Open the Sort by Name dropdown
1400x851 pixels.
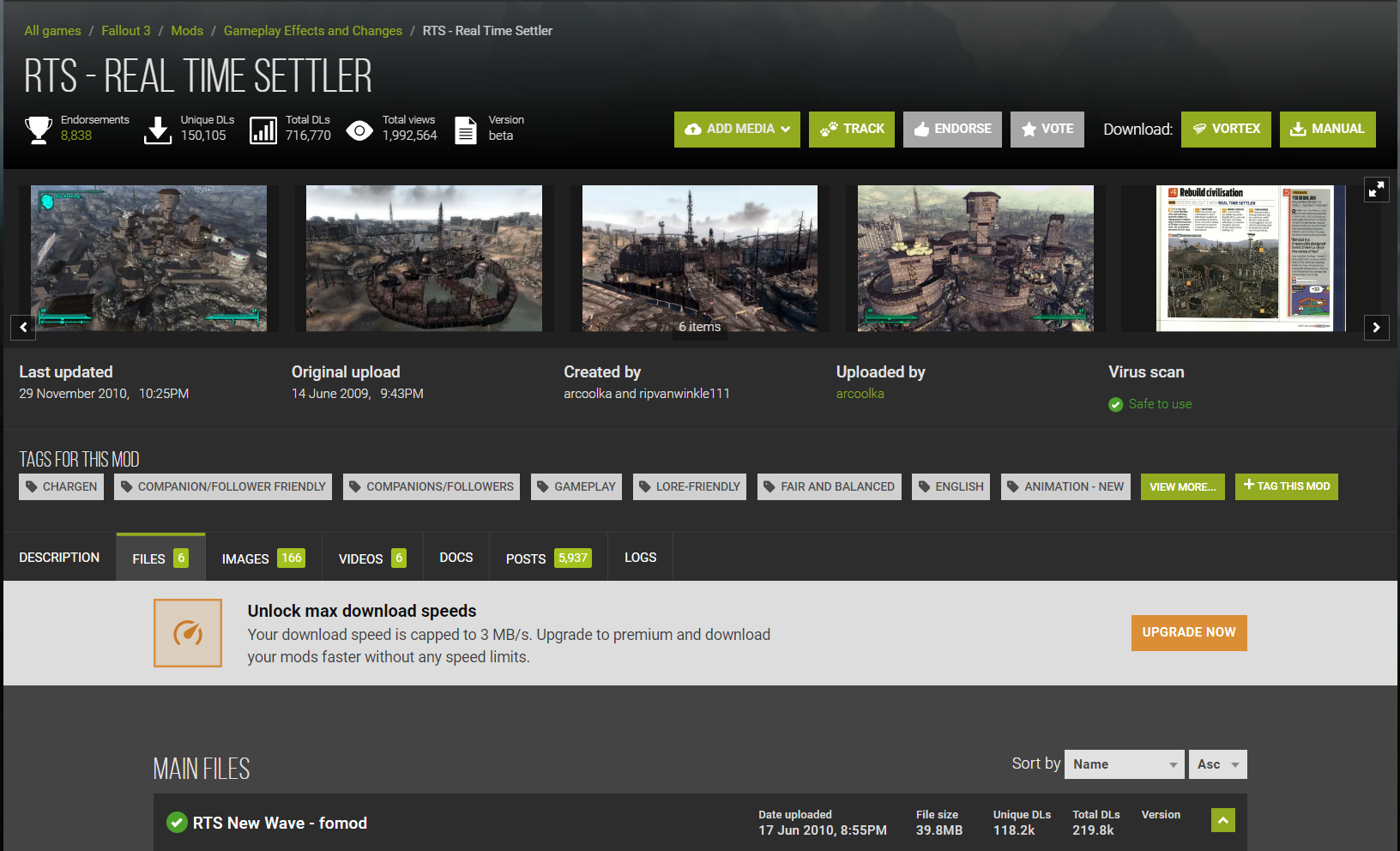[x=1125, y=764]
